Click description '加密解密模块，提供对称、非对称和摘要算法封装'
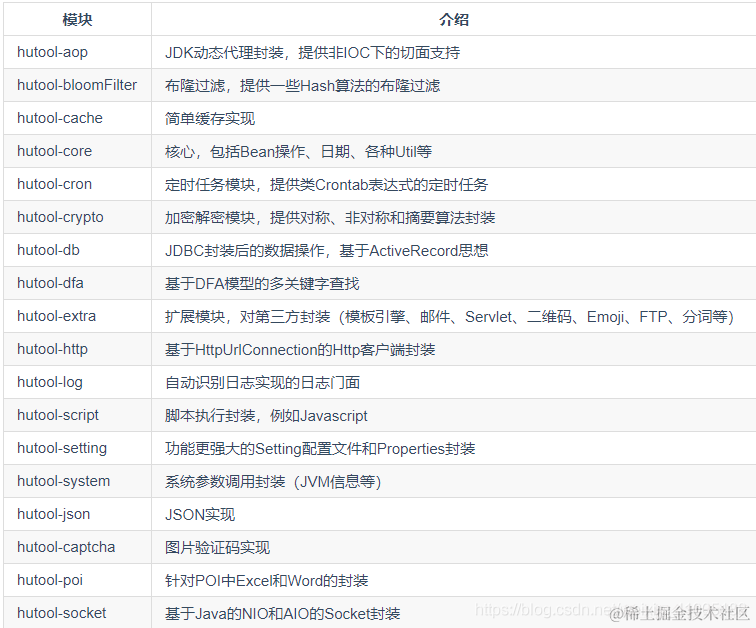Image resolution: width=756 pixels, height=628 pixels. pos(330,218)
